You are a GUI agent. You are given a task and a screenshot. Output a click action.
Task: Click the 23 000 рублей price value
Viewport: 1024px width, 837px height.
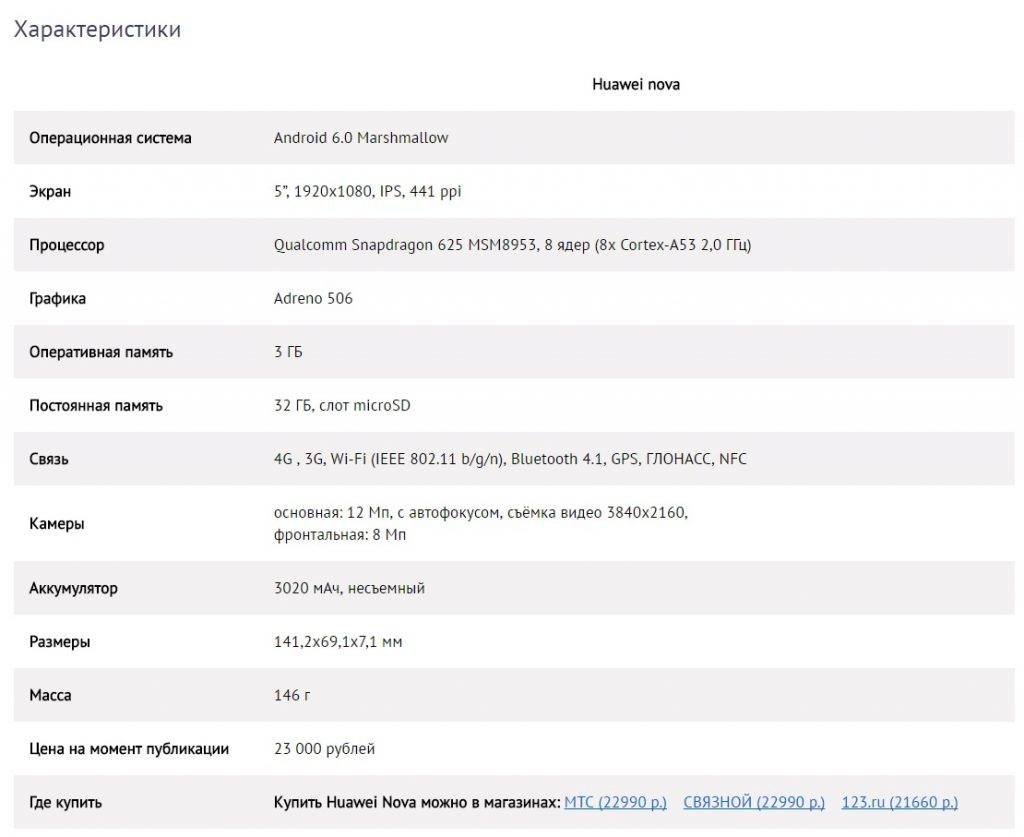(x=325, y=748)
